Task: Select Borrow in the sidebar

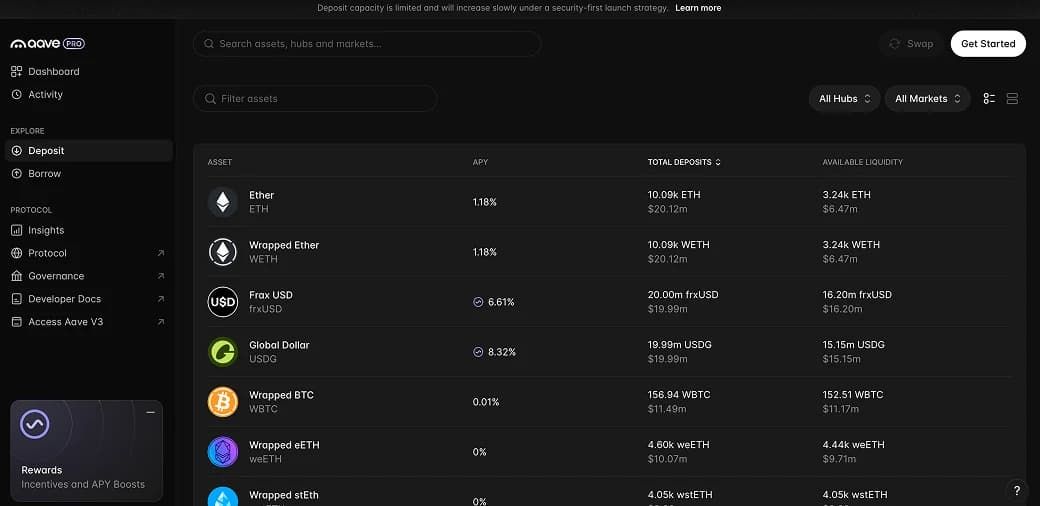Action: pyautogui.click(x=89, y=174)
